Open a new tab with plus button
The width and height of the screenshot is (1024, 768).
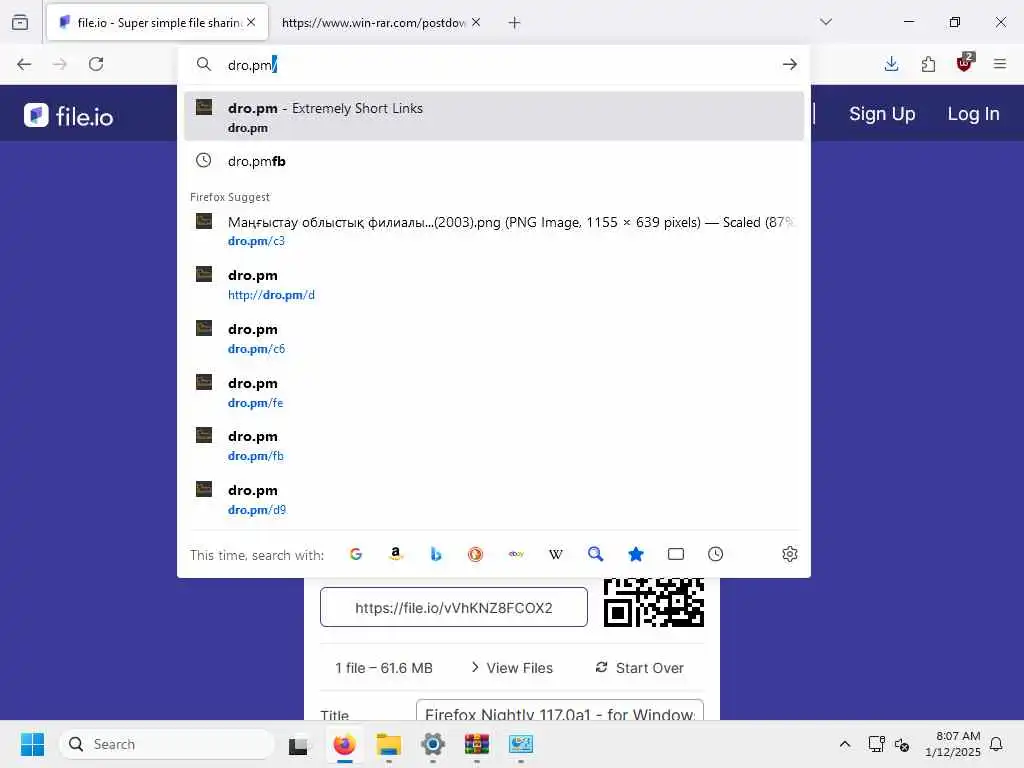[x=515, y=23]
